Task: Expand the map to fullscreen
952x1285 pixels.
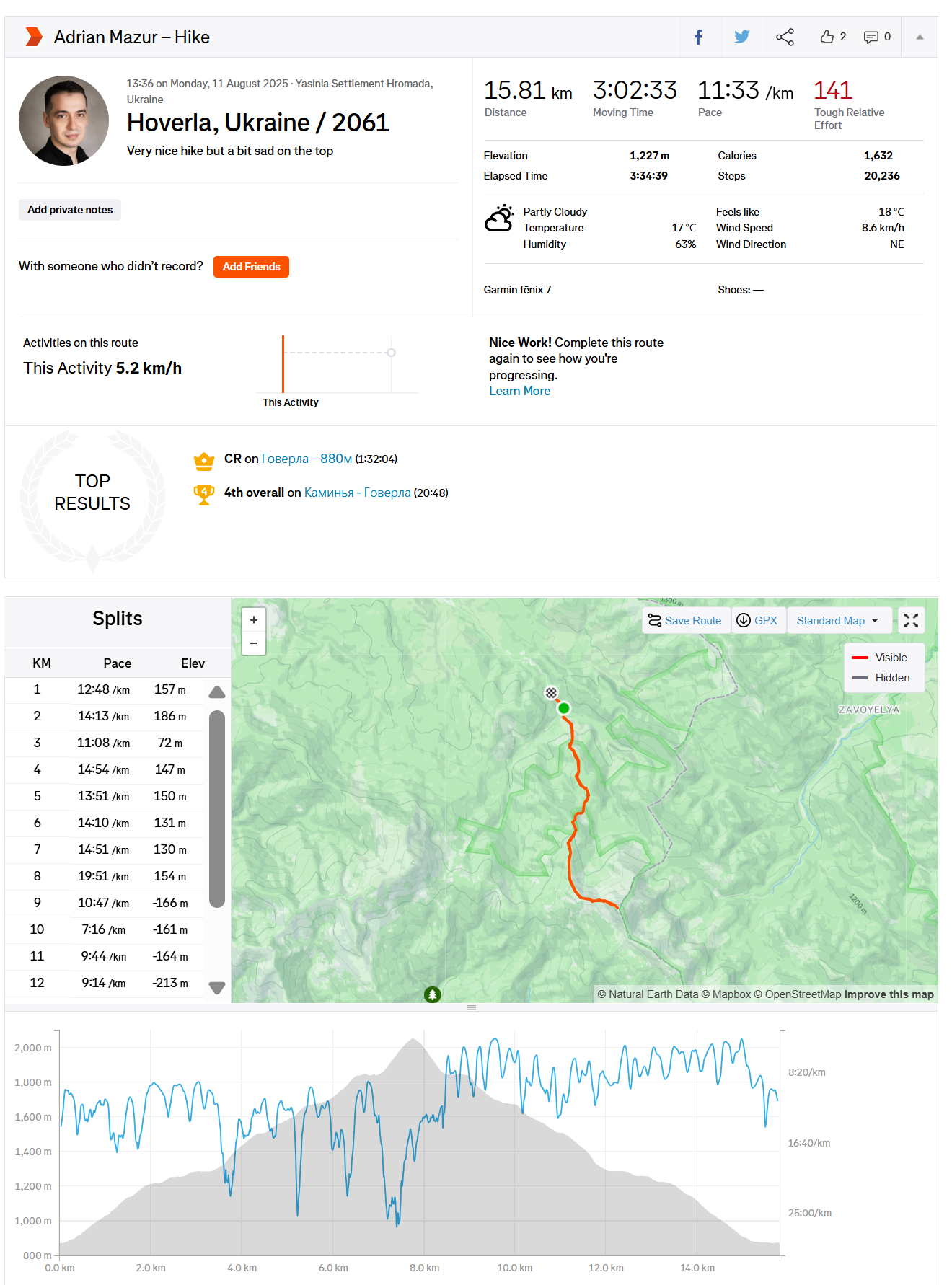Action: click(x=911, y=619)
